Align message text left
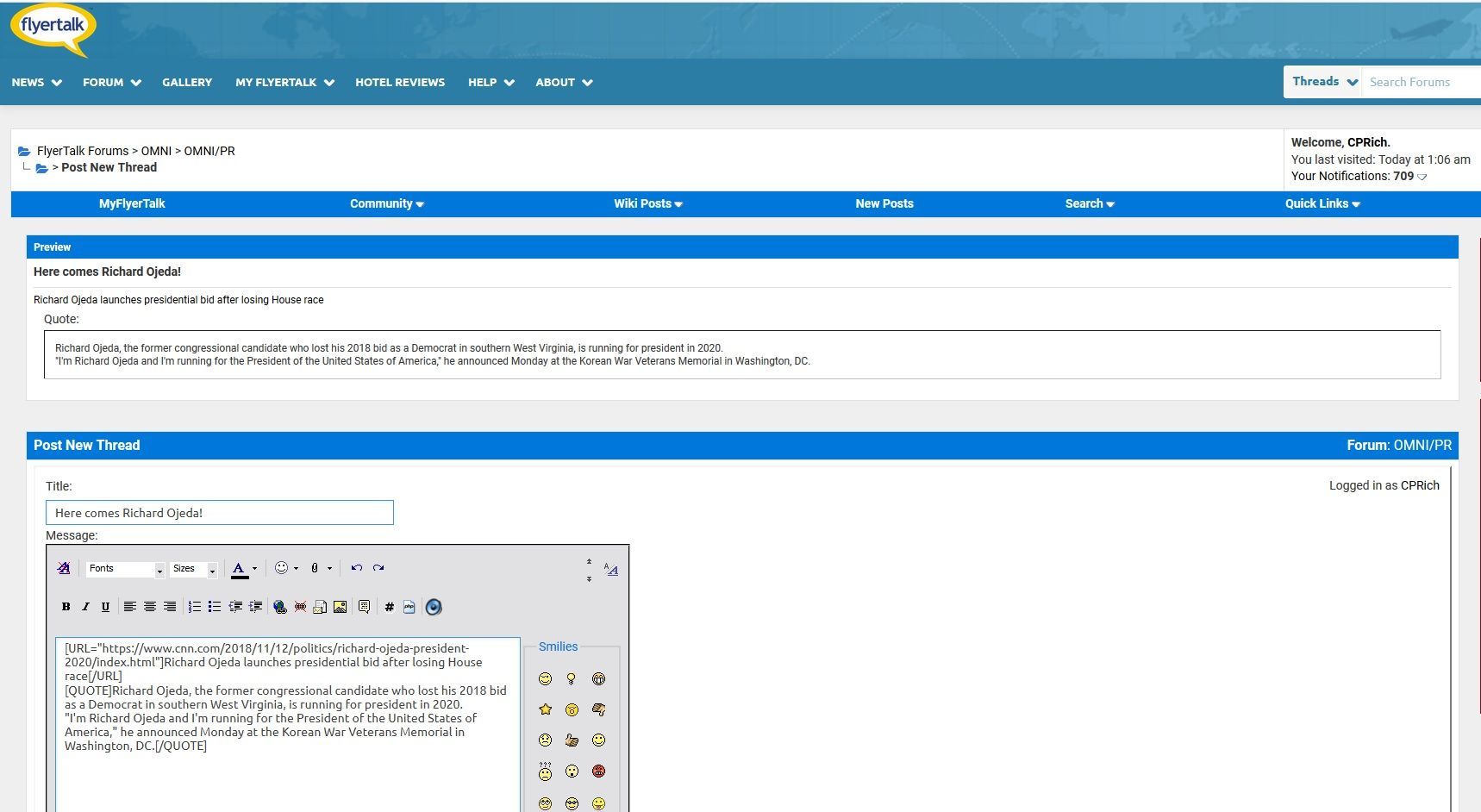Screen dimensions: 1481x812 129,607
